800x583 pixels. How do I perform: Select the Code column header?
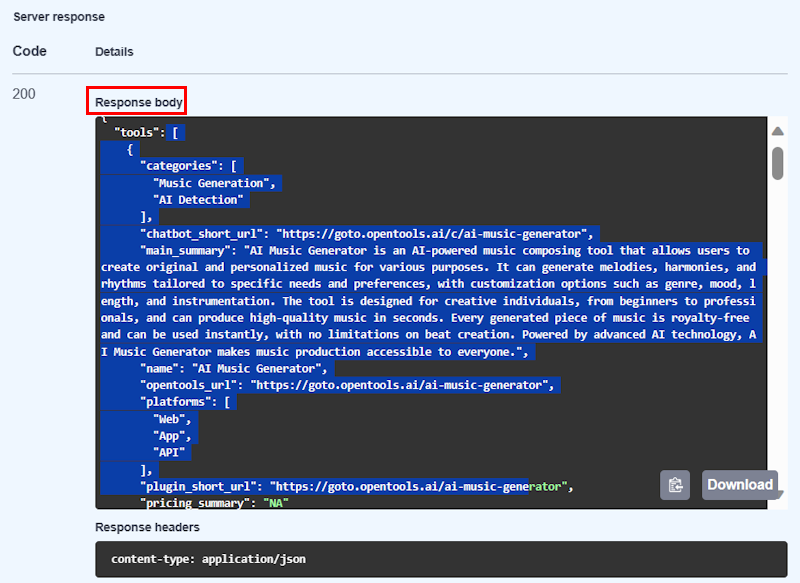coord(29,51)
